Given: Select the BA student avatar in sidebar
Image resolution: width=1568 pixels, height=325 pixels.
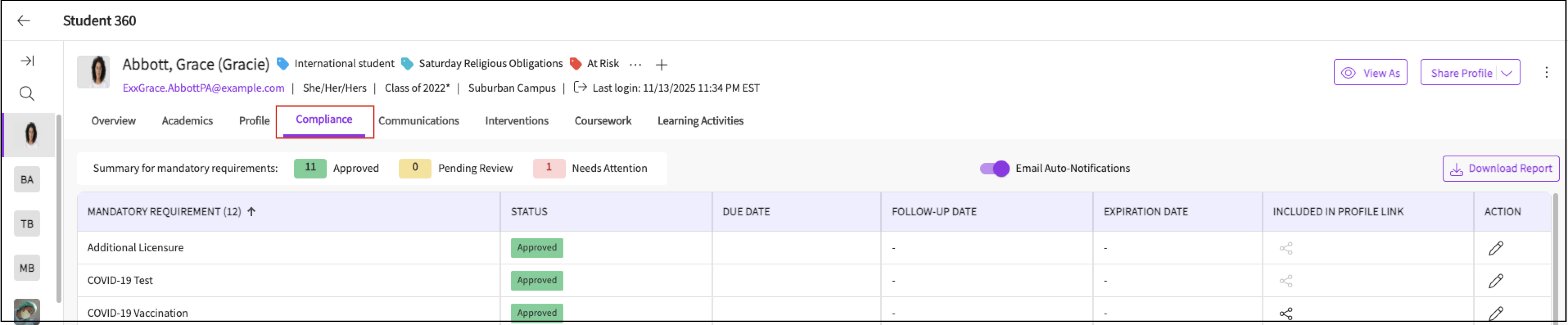Looking at the screenshot, I should tap(27, 180).
